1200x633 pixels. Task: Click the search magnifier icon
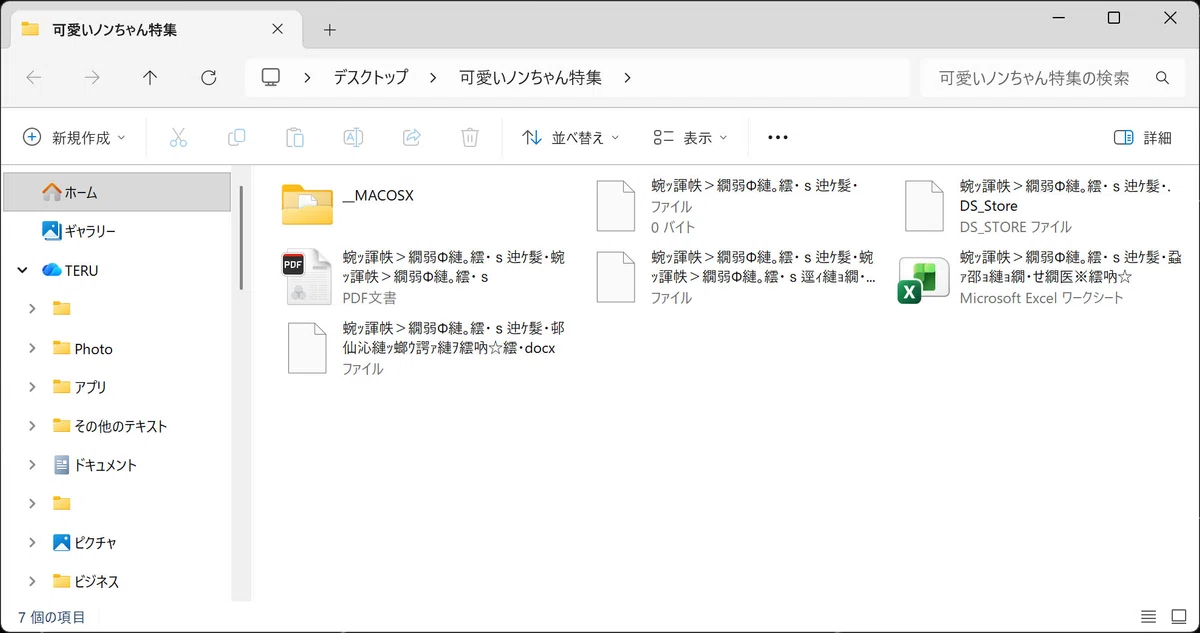tap(1162, 78)
